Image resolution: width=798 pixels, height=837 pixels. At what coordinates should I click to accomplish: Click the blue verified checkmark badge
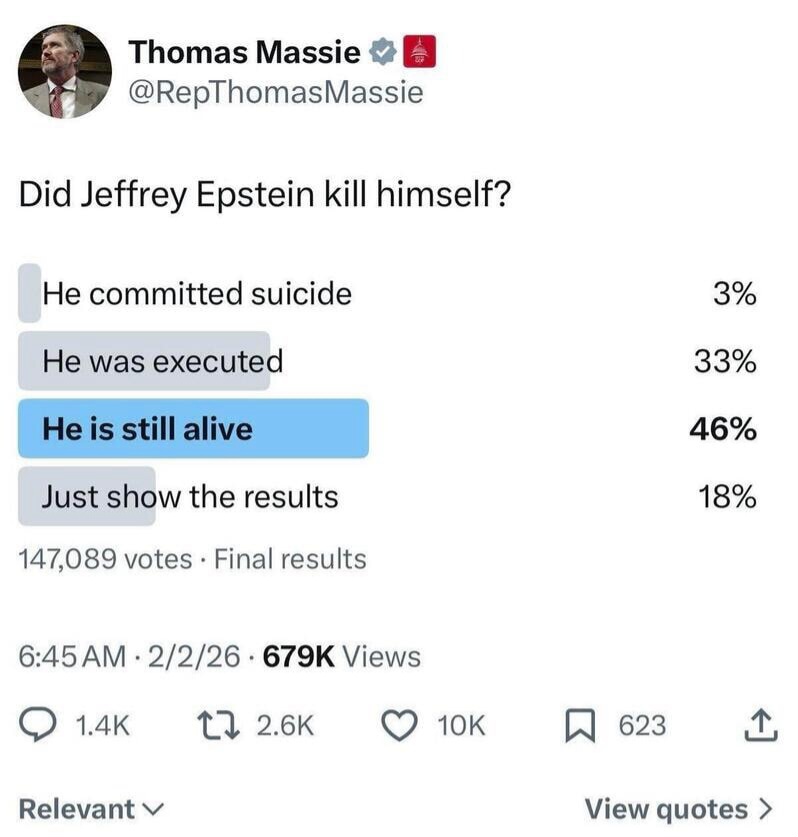[382, 49]
